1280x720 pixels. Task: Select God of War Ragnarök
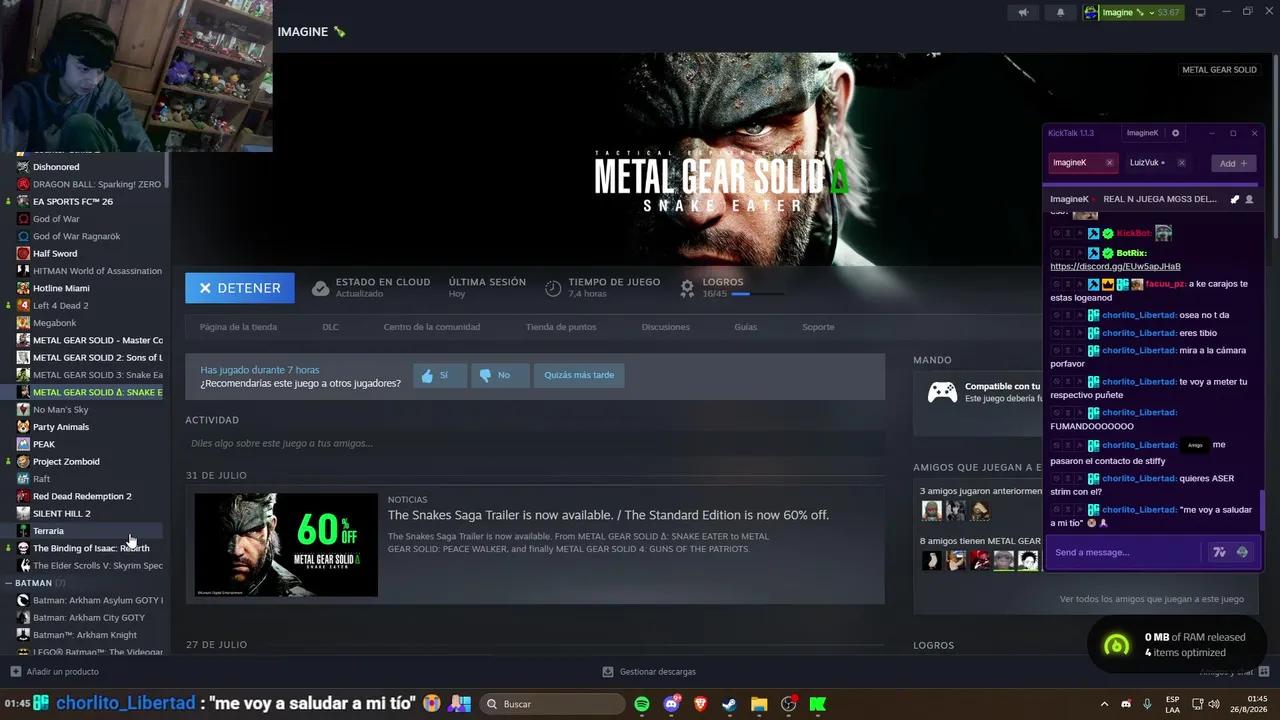76,236
